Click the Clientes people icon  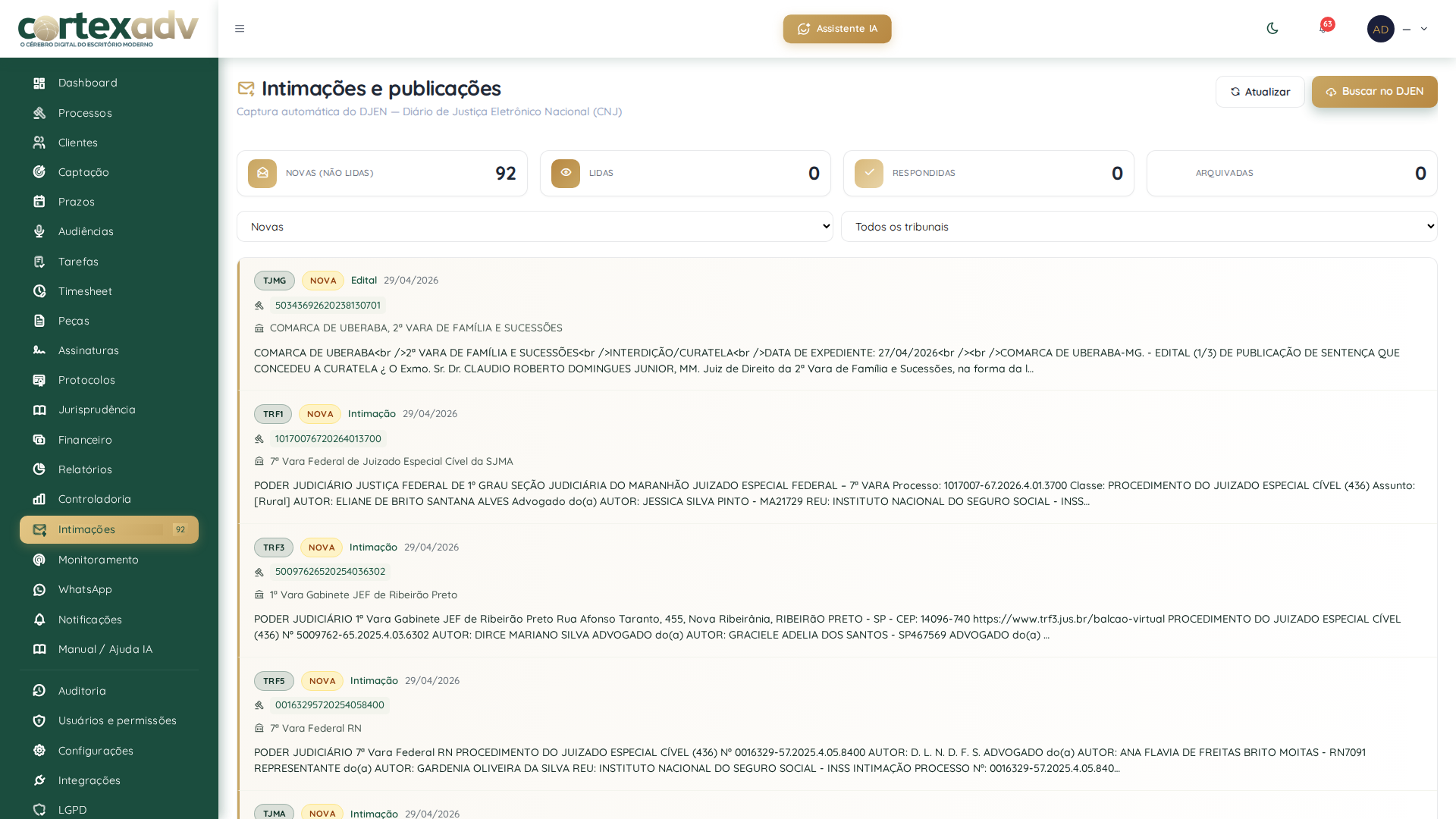coord(39,143)
